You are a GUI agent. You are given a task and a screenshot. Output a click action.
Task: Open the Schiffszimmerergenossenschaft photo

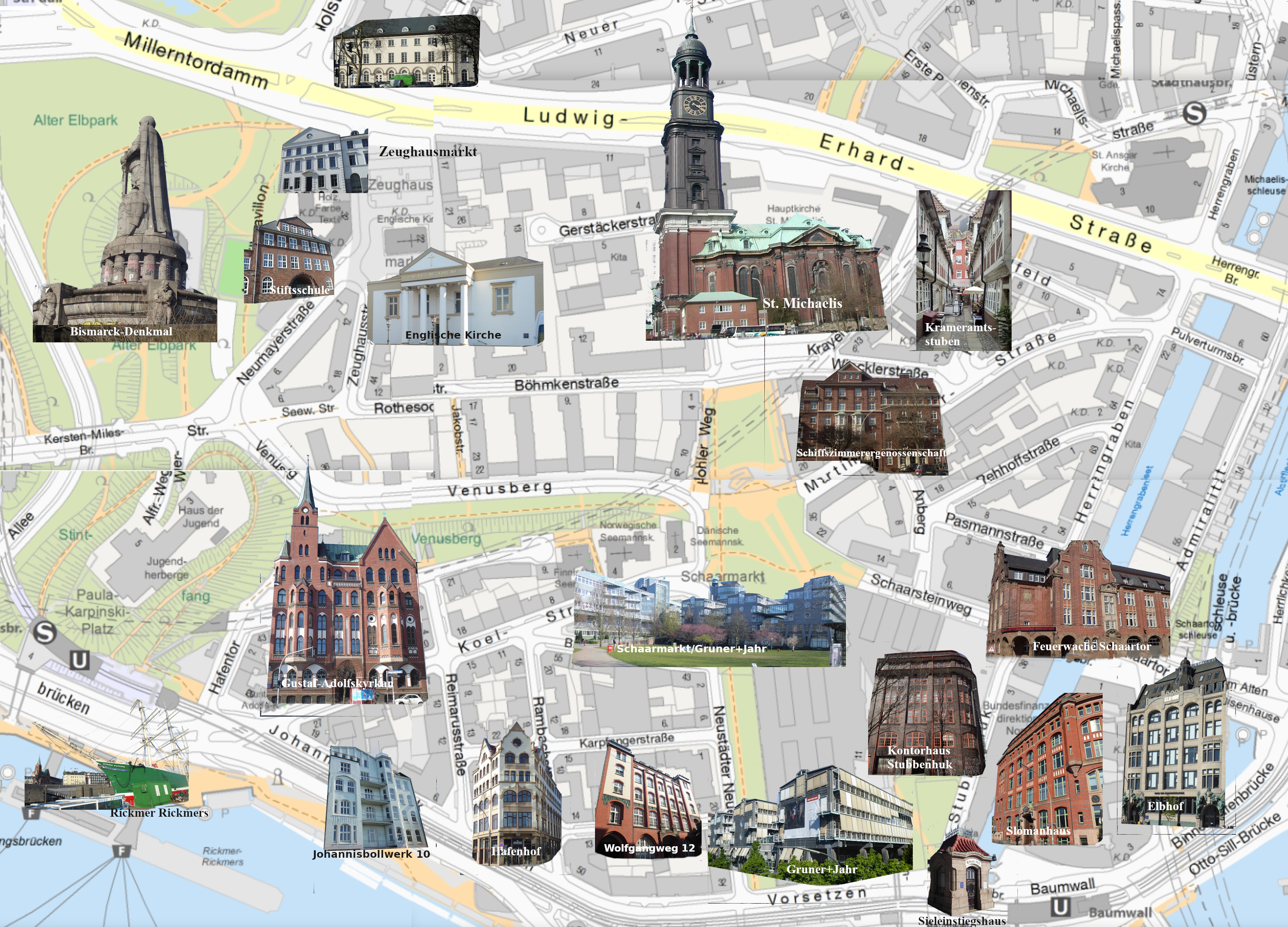pos(872,418)
